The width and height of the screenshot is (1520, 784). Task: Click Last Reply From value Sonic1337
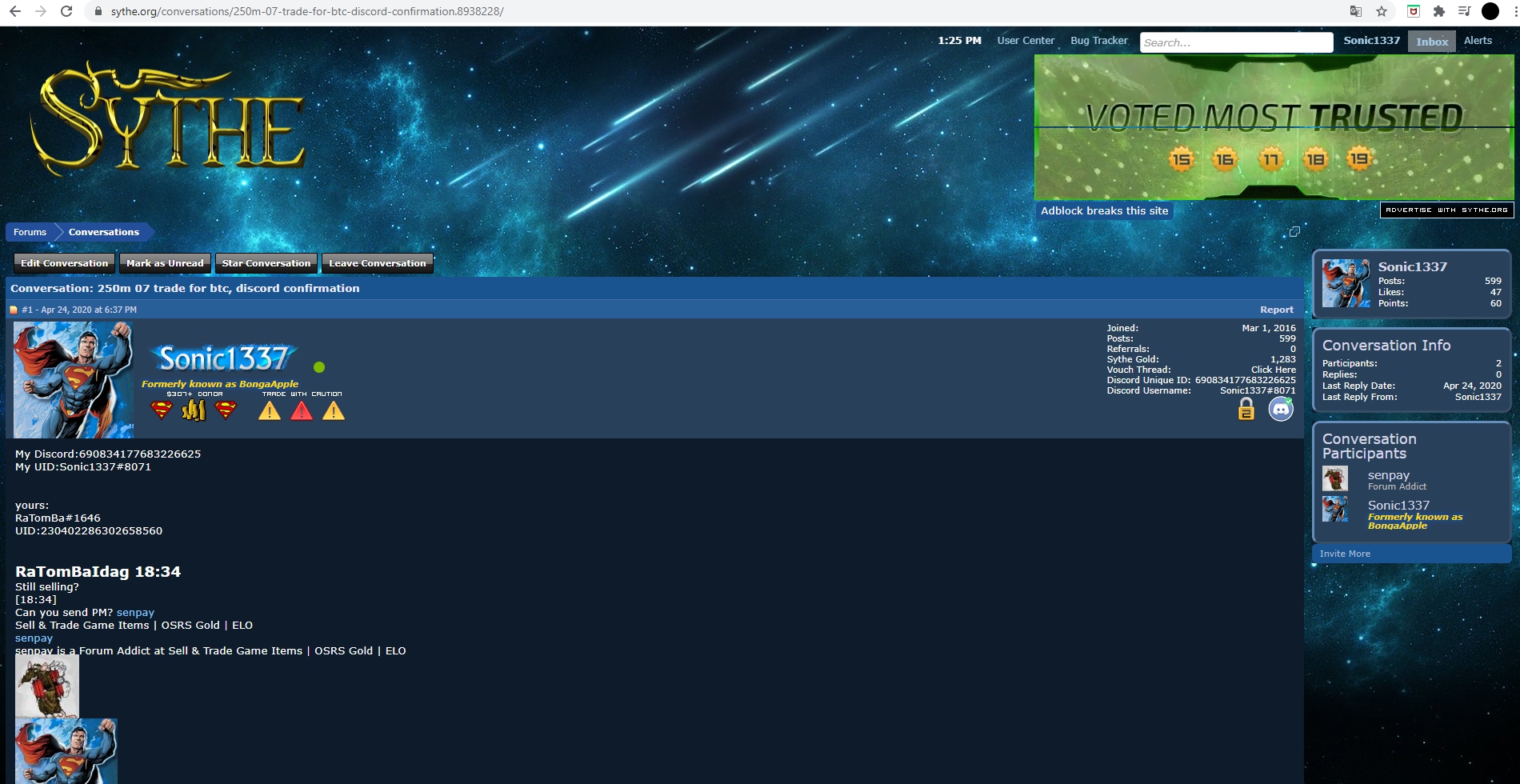click(x=1478, y=397)
